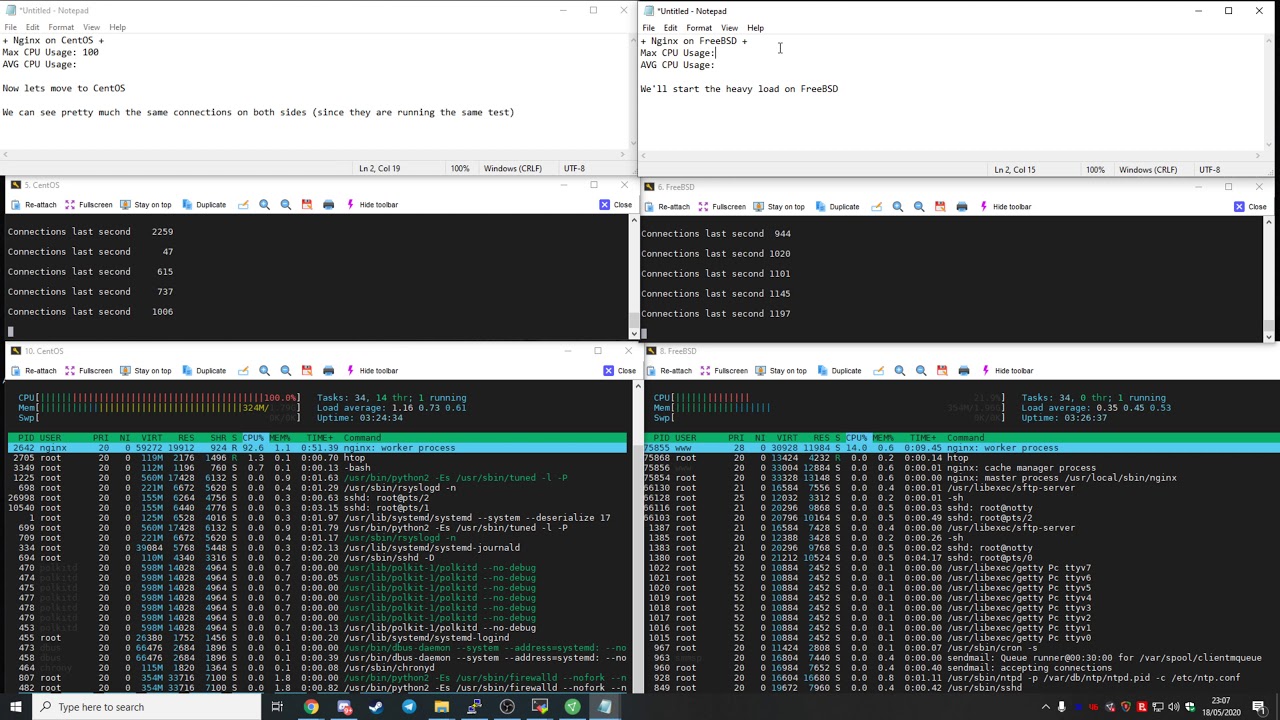Click Hide toolbar in 6. FreeBSD window
This screenshot has height=720, width=1280.
coord(1005,207)
